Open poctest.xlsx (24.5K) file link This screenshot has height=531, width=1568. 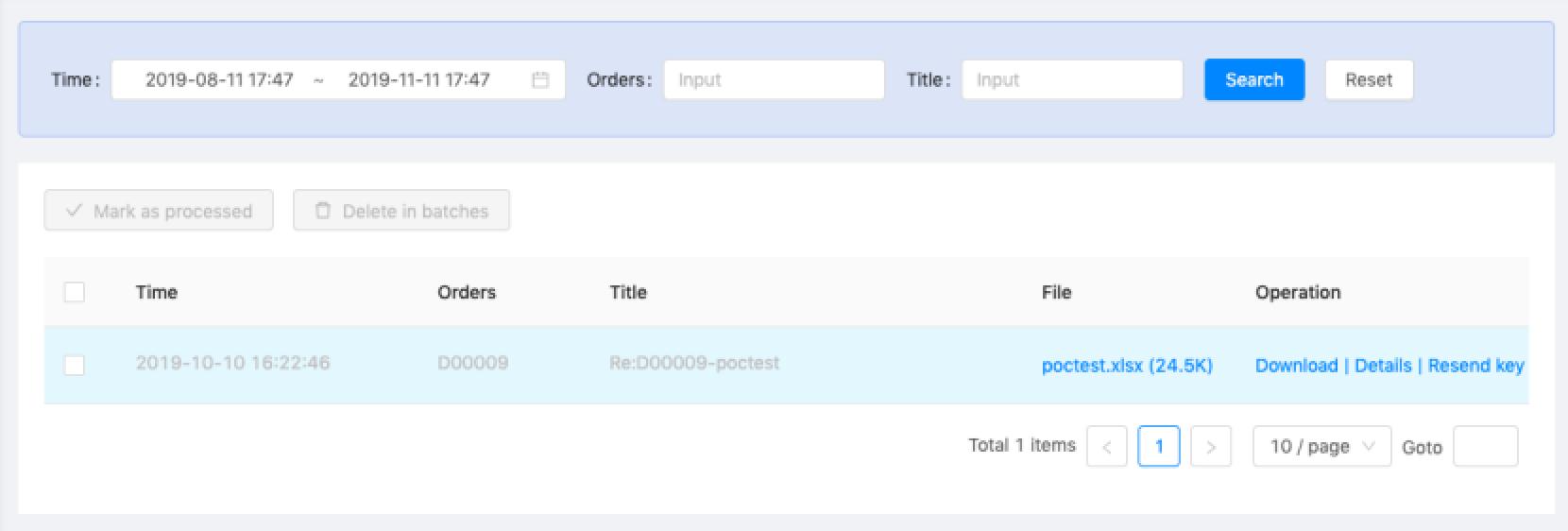tap(1127, 366)
